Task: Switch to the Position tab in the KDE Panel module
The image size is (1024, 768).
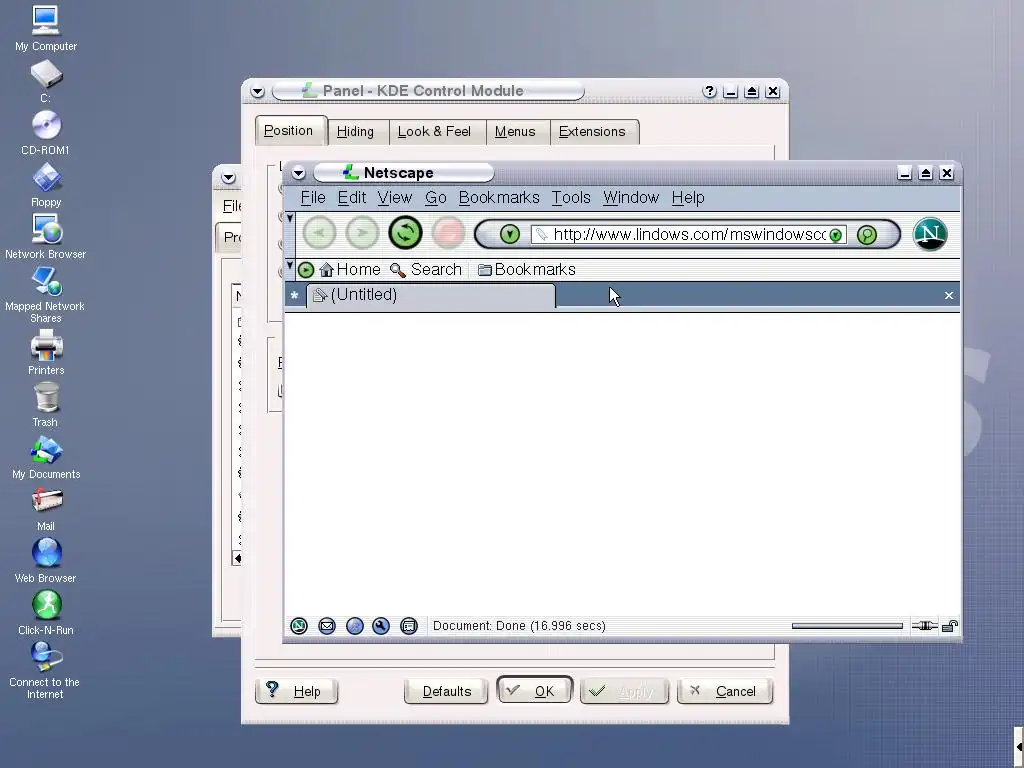Action: coord(291,131)
